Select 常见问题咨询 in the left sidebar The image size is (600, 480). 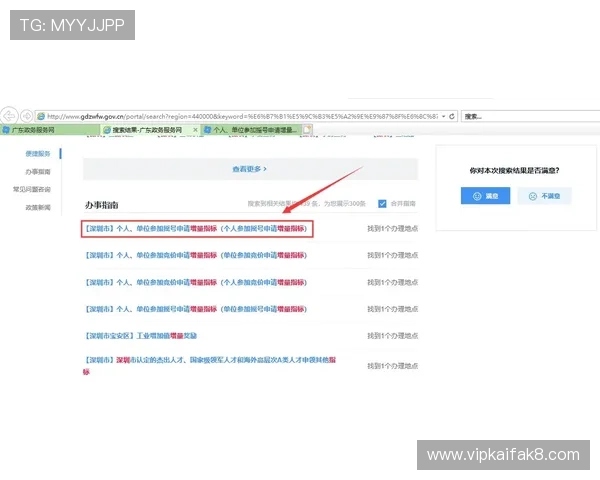[32, 189]
